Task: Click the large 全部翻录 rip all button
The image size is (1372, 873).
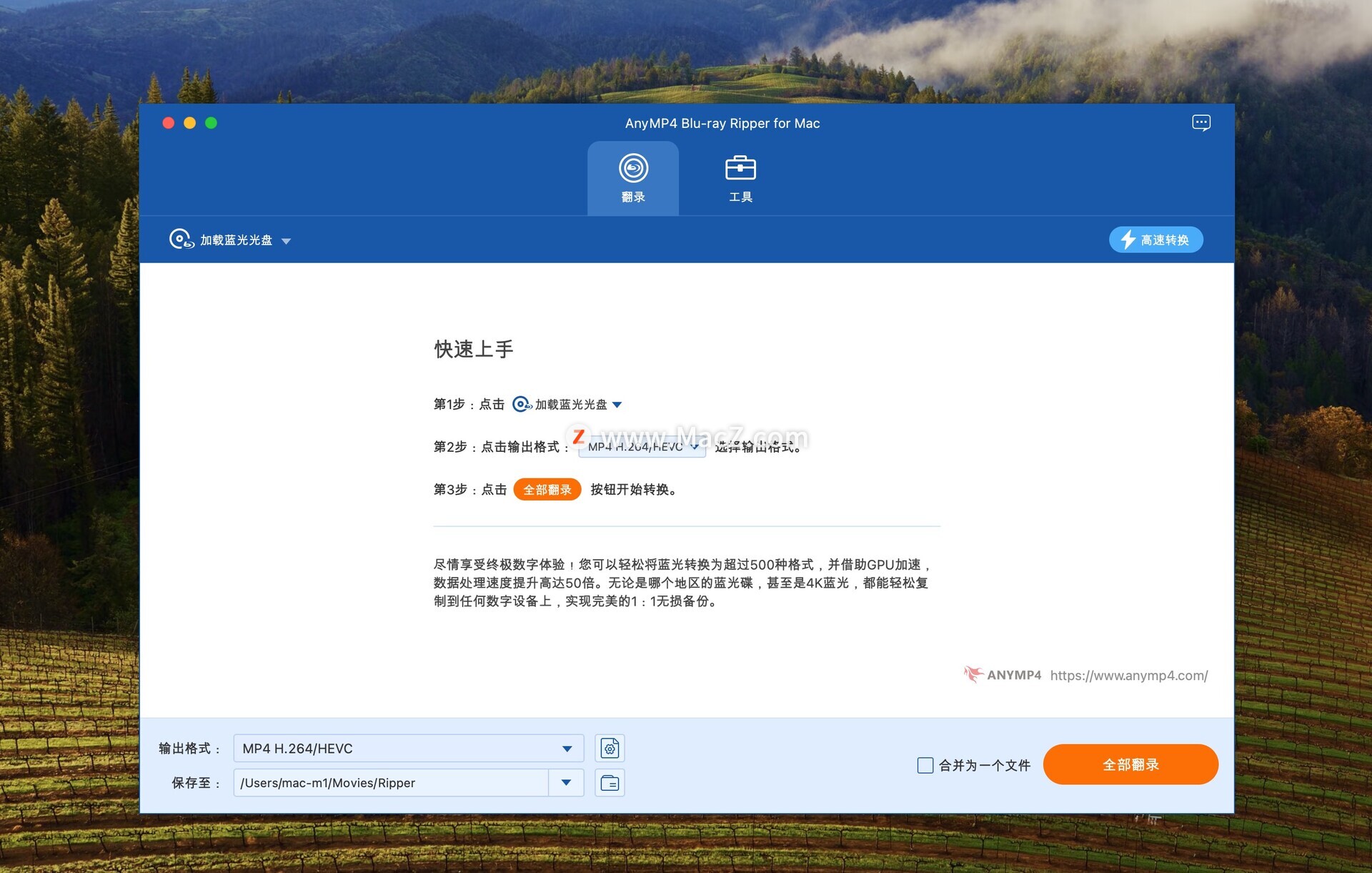Action: pyautogui.click(x=1130, y=764)
